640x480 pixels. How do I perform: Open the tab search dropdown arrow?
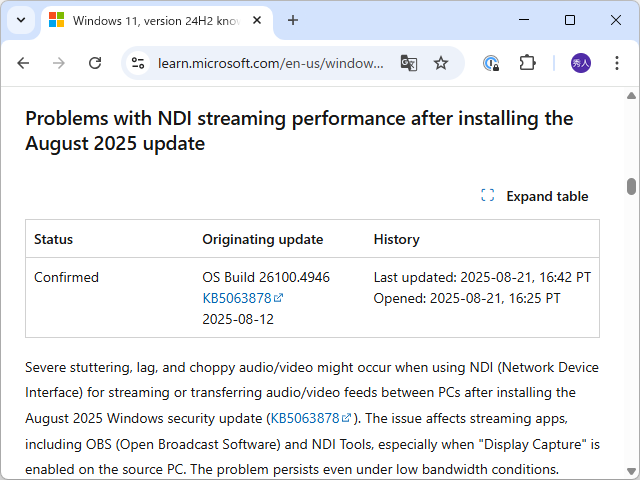coord(22,20)
